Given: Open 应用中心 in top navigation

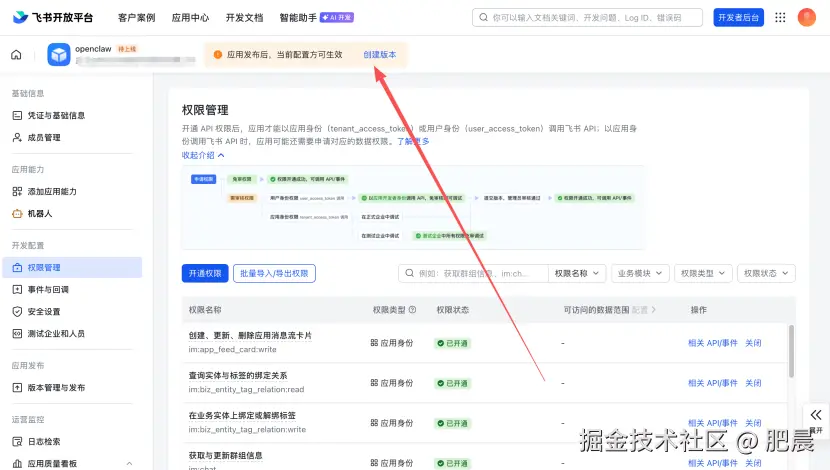Looking at the screenshot, I should point(191,17).
